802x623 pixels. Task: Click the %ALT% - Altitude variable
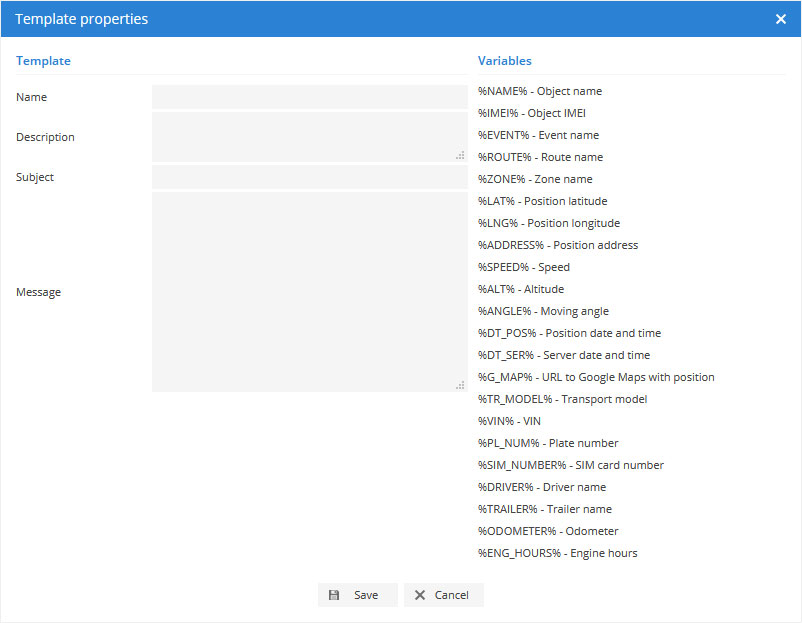click(521, 289)
